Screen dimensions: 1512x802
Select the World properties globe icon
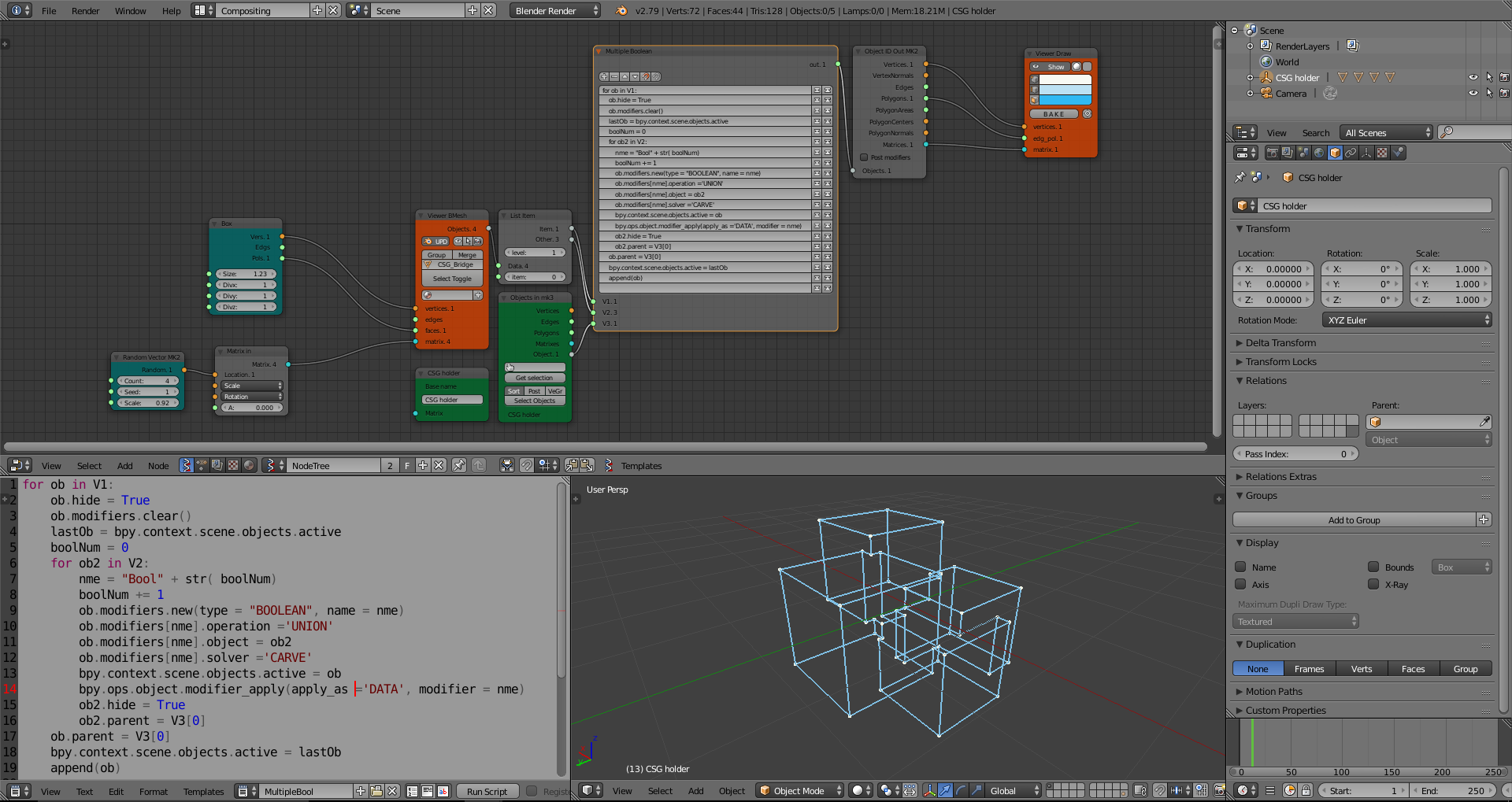click(x=1318, y=153)
